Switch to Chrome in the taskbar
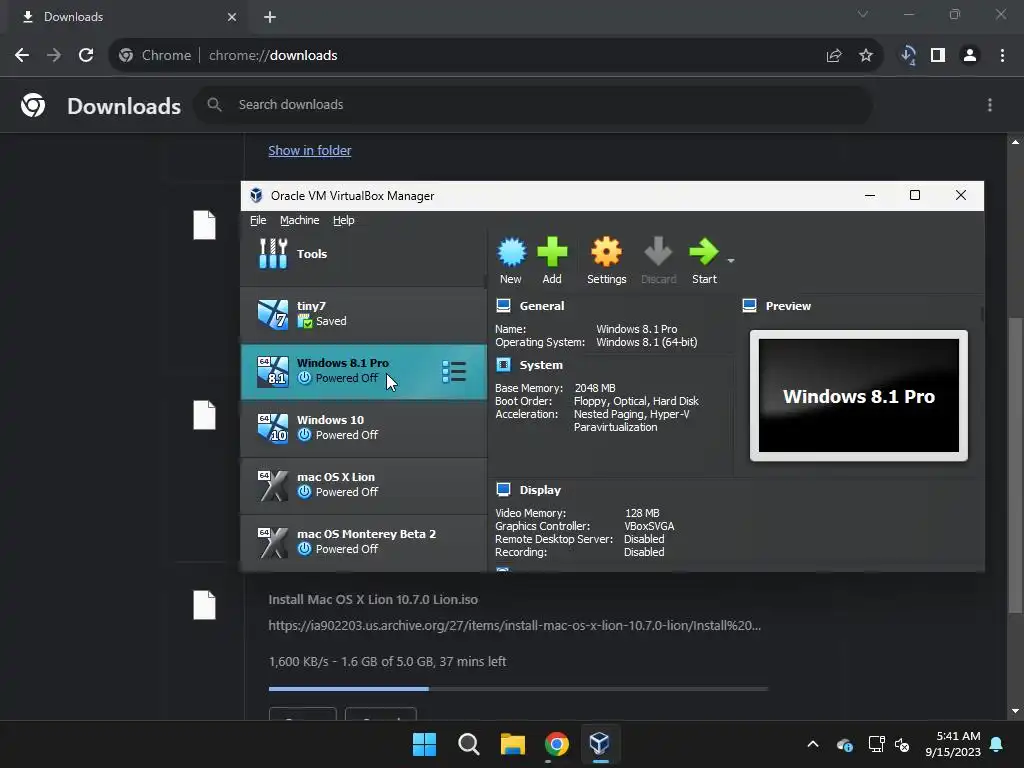The image size is (1024, 768). pyautogui.click(x=557, y=744)
